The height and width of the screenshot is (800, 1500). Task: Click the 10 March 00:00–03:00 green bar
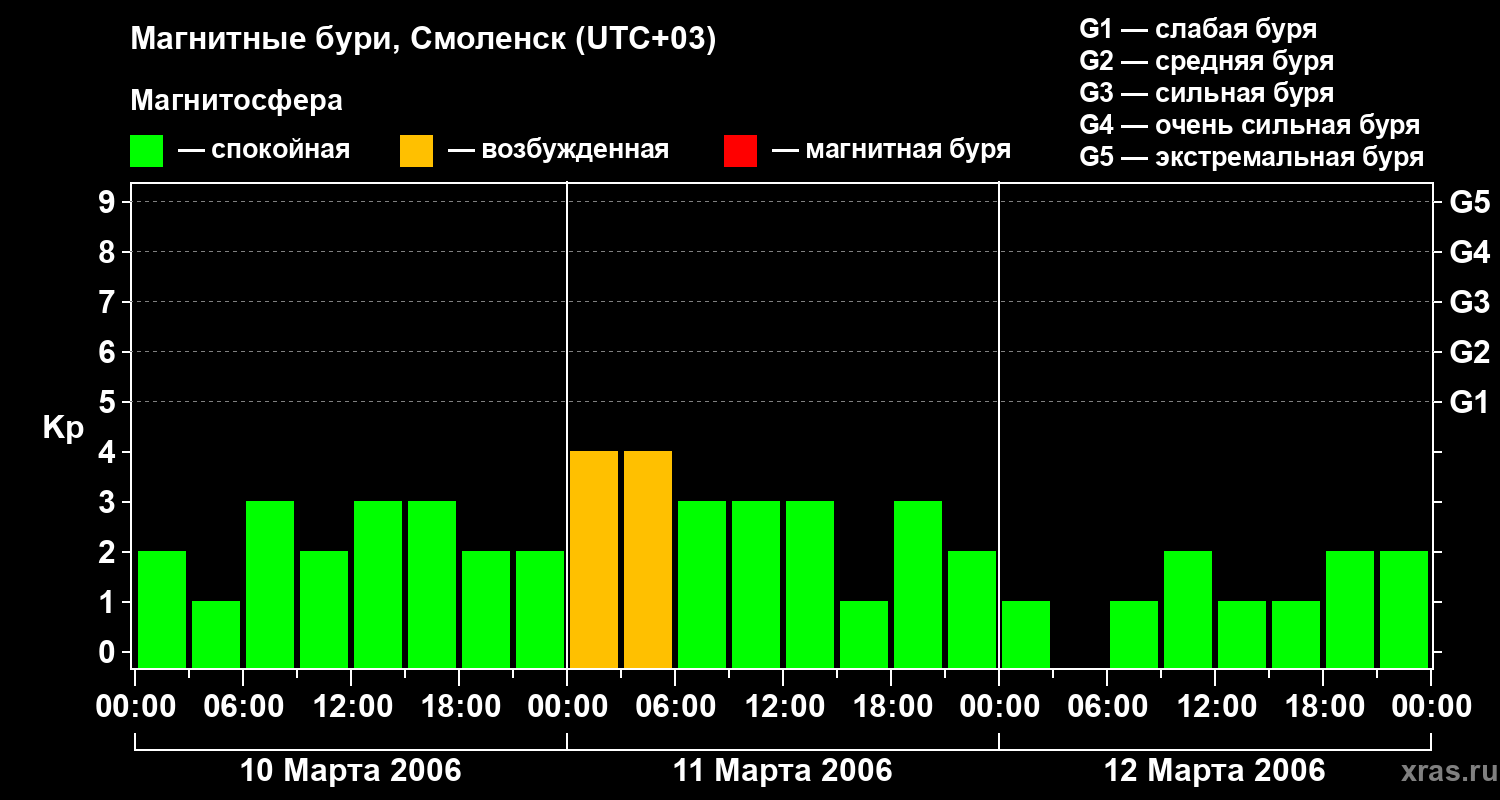coord(162,610)
